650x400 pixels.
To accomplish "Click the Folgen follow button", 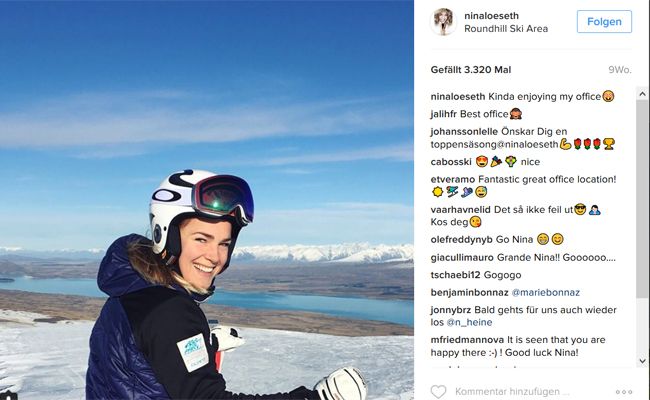I will pos(604,22).
